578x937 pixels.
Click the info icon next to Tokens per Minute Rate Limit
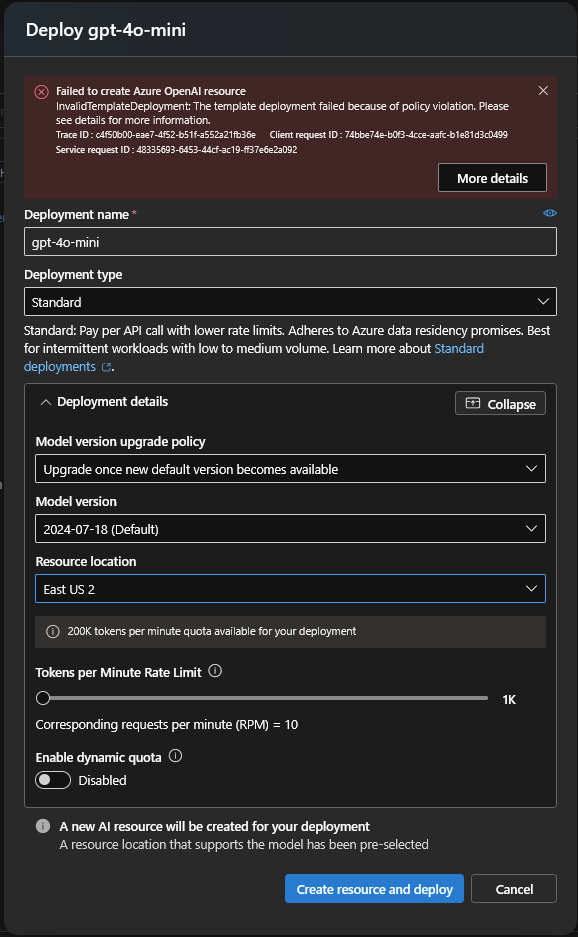tap(215, 671)
